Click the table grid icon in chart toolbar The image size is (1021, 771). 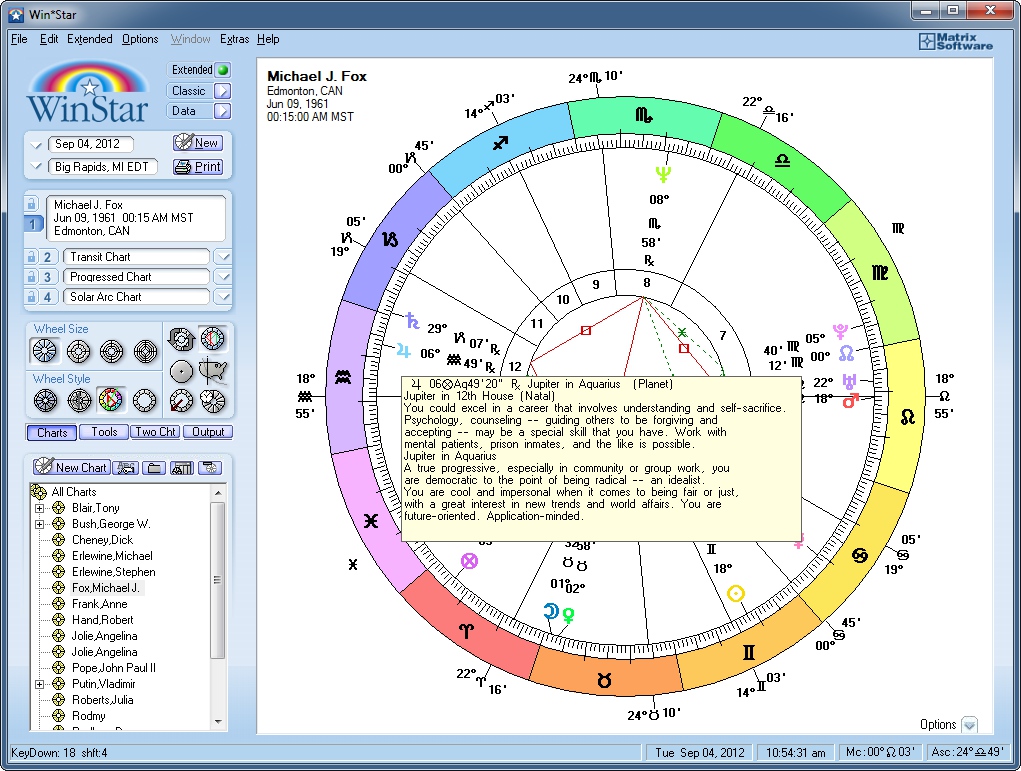[182, 468]
